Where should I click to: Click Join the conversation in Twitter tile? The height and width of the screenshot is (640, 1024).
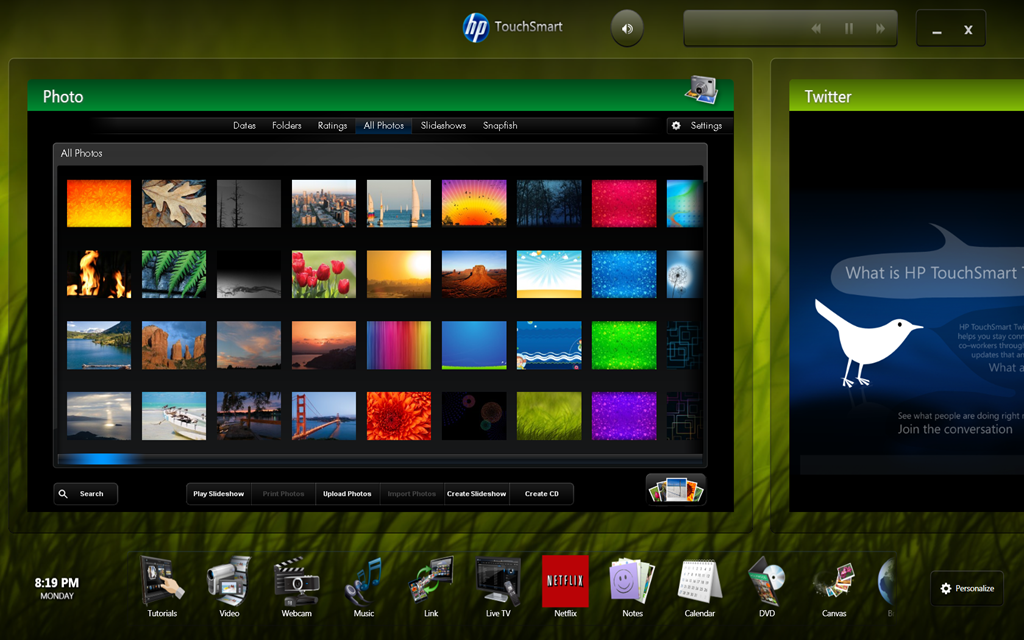(955, 429)
